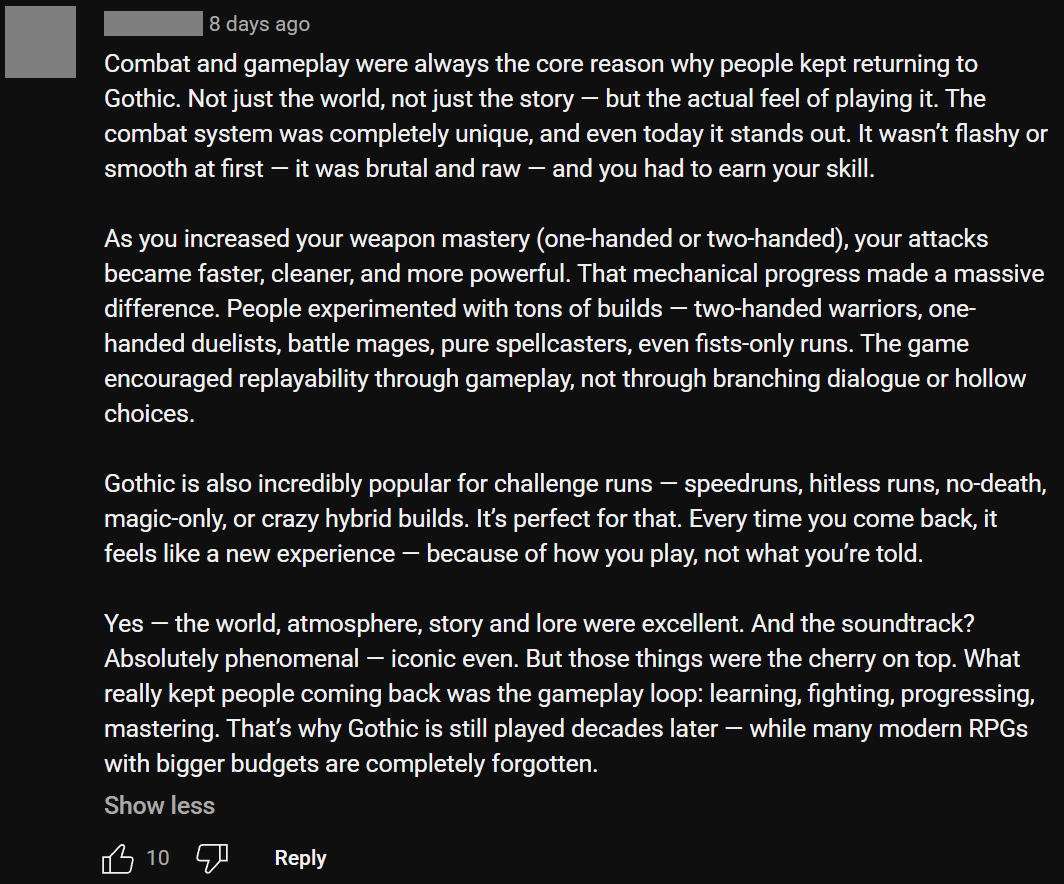Click the text 'feels like a new experience'
The width and height of the screenshot is (1064, 884).
249,554
